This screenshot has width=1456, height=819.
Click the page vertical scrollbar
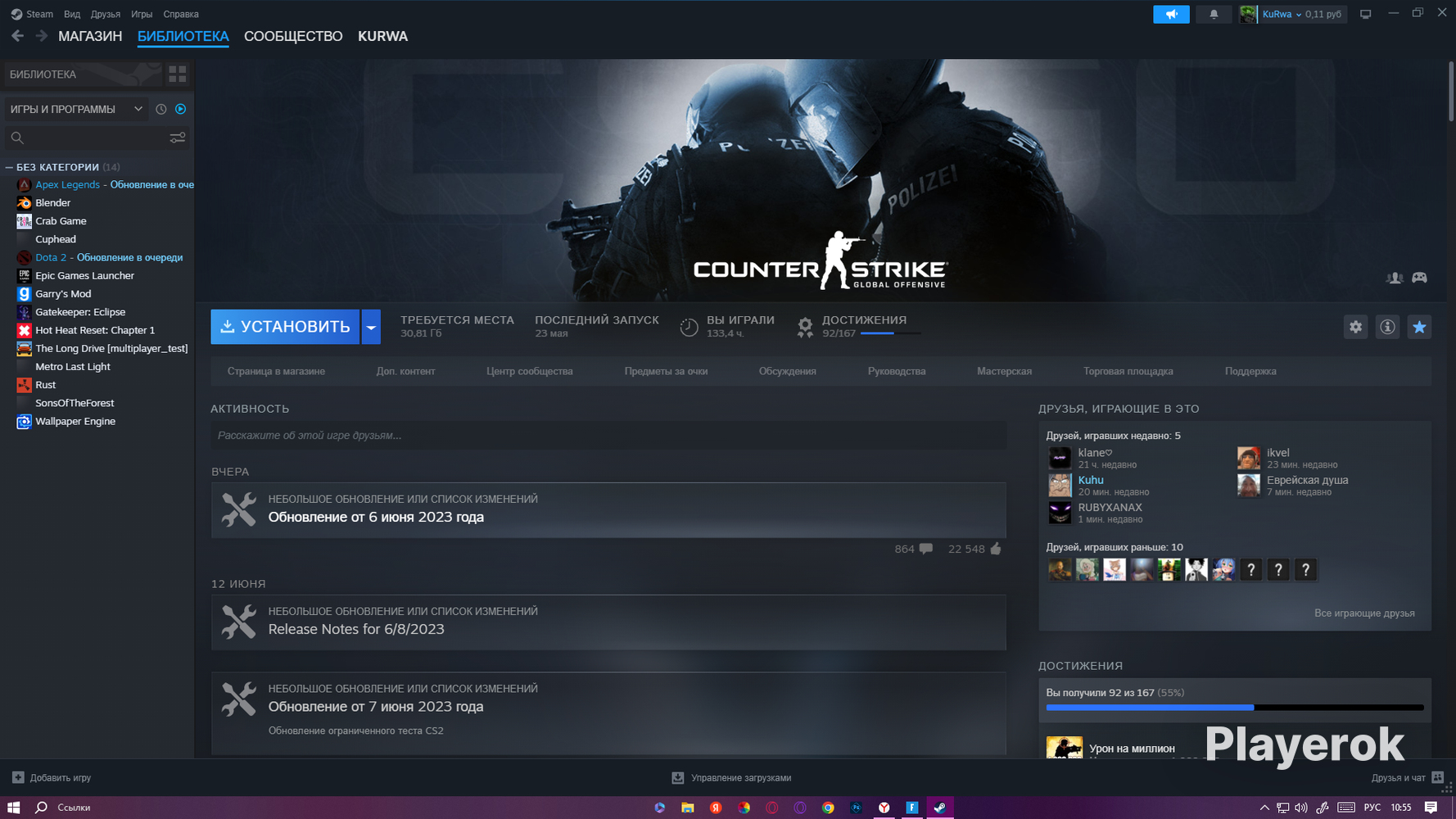[1451, 93]
